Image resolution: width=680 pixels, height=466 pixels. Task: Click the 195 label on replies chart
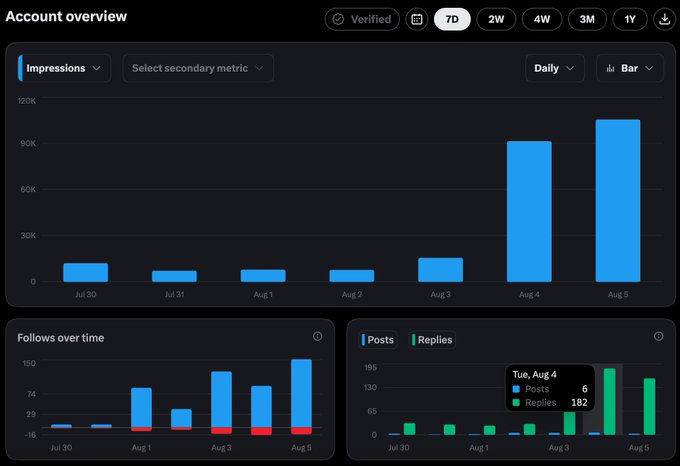(x=370, y=368)
